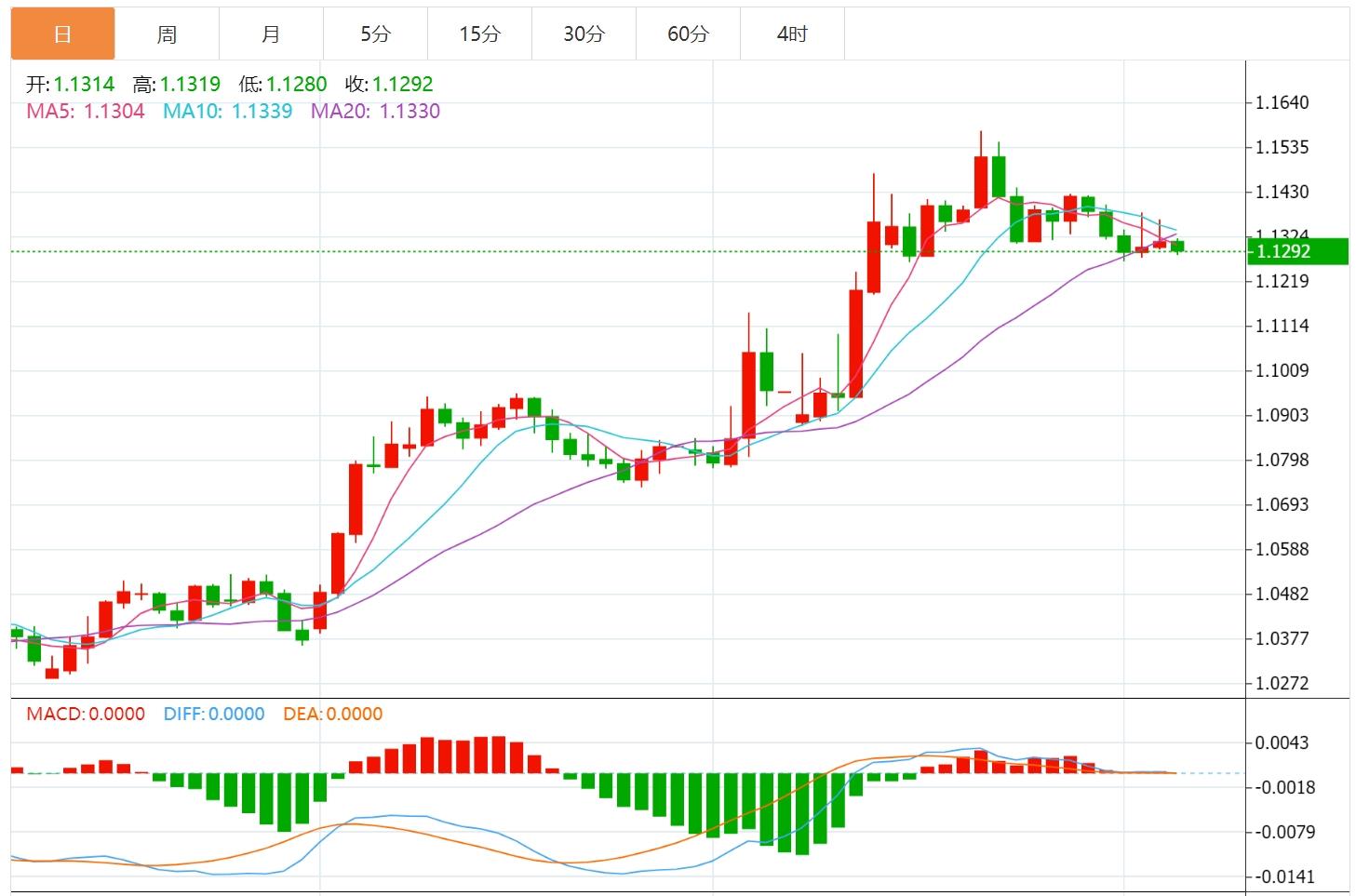1356x896 pixels.
Task: Click the MA5 indicator label
Action: (86, 112)
